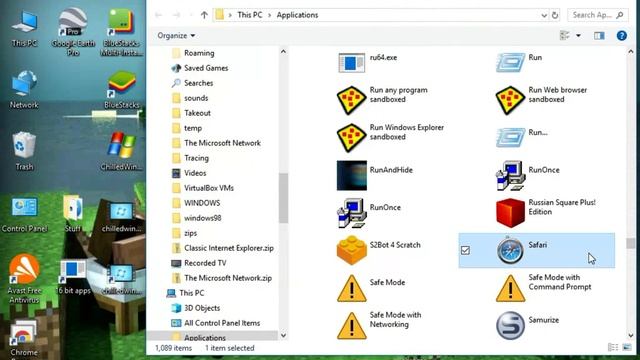Select Safe Mode with Networking icon
Screen dimensions: 640x360
pos(351,325)
